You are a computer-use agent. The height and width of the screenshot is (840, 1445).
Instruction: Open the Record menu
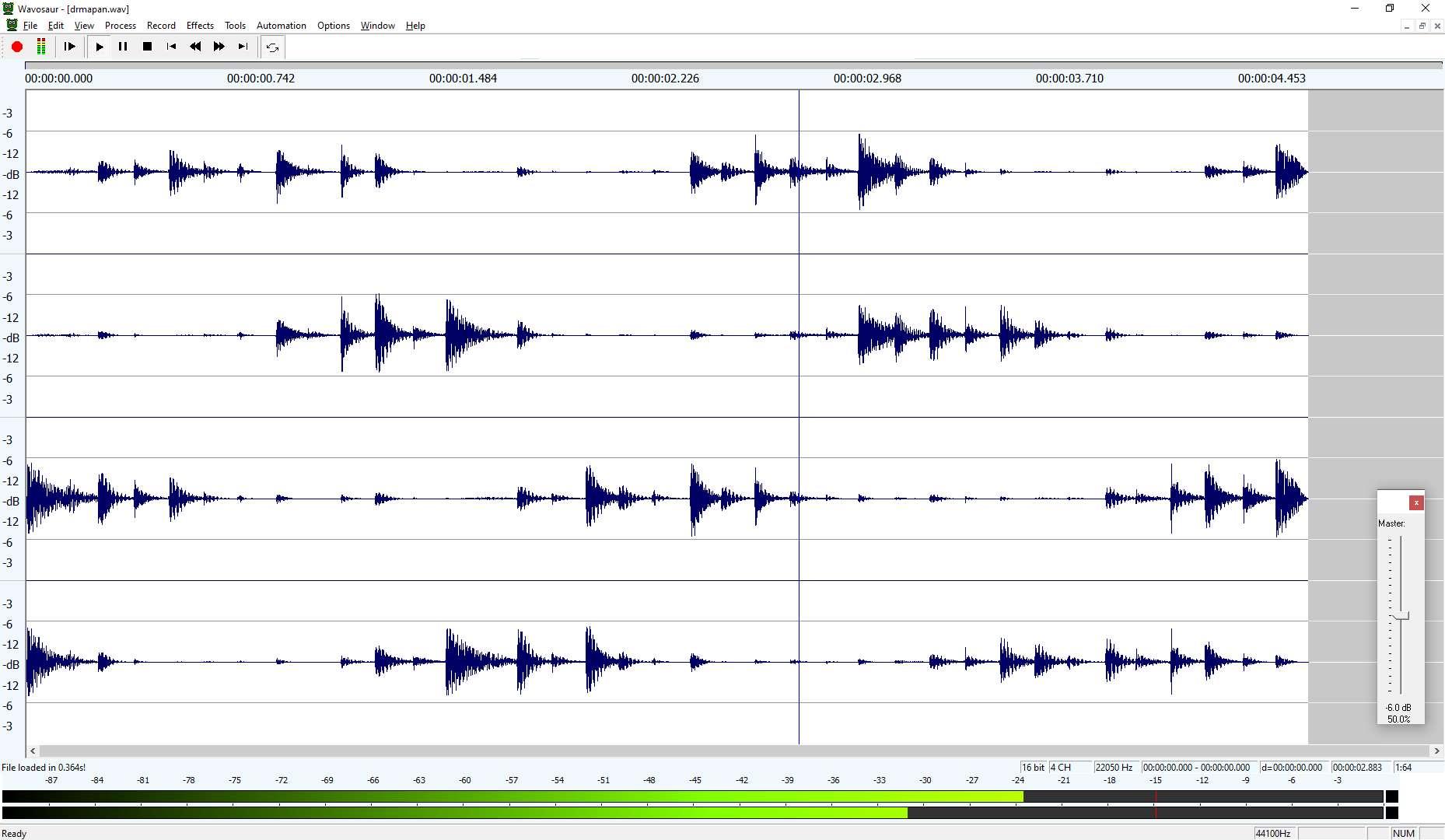[x=161, y=26]
